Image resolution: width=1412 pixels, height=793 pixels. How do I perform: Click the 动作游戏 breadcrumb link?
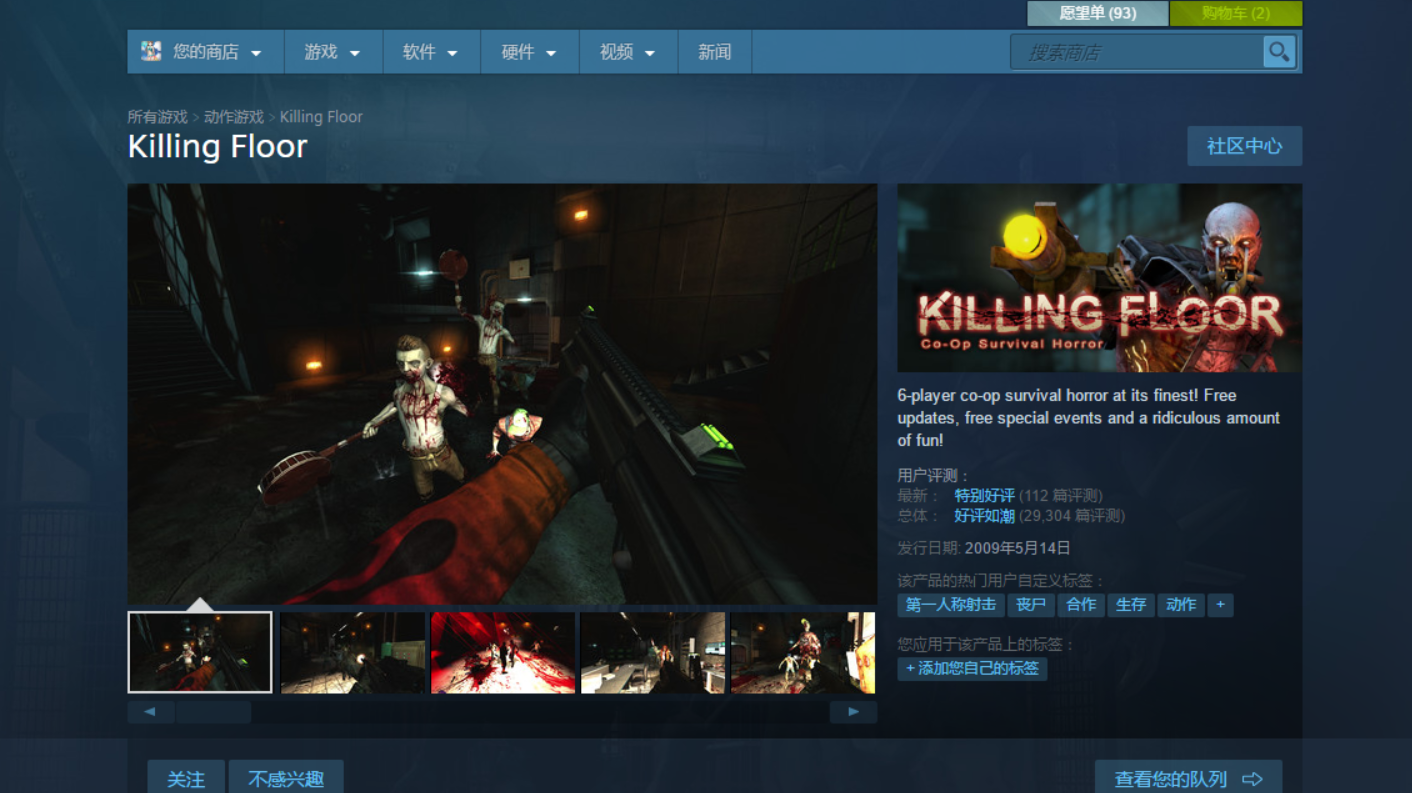pos(234,117)
